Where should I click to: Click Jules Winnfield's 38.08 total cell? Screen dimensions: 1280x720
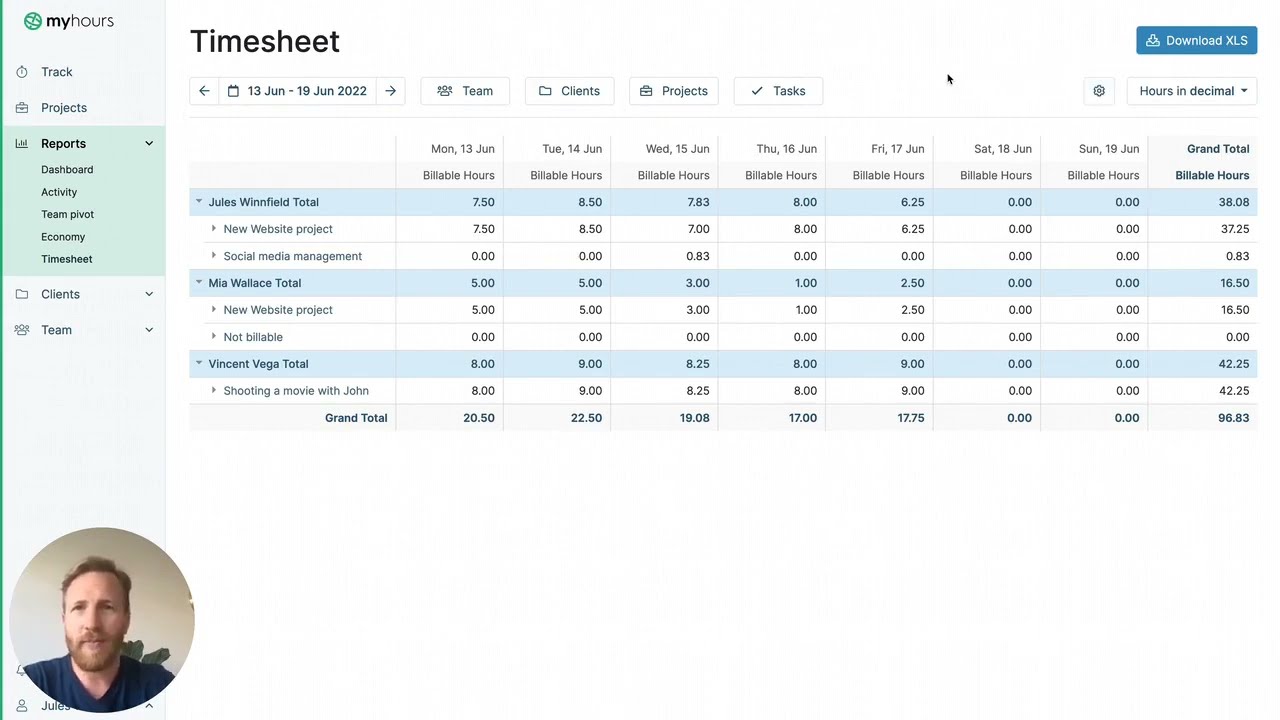(x=1203, y=202)
